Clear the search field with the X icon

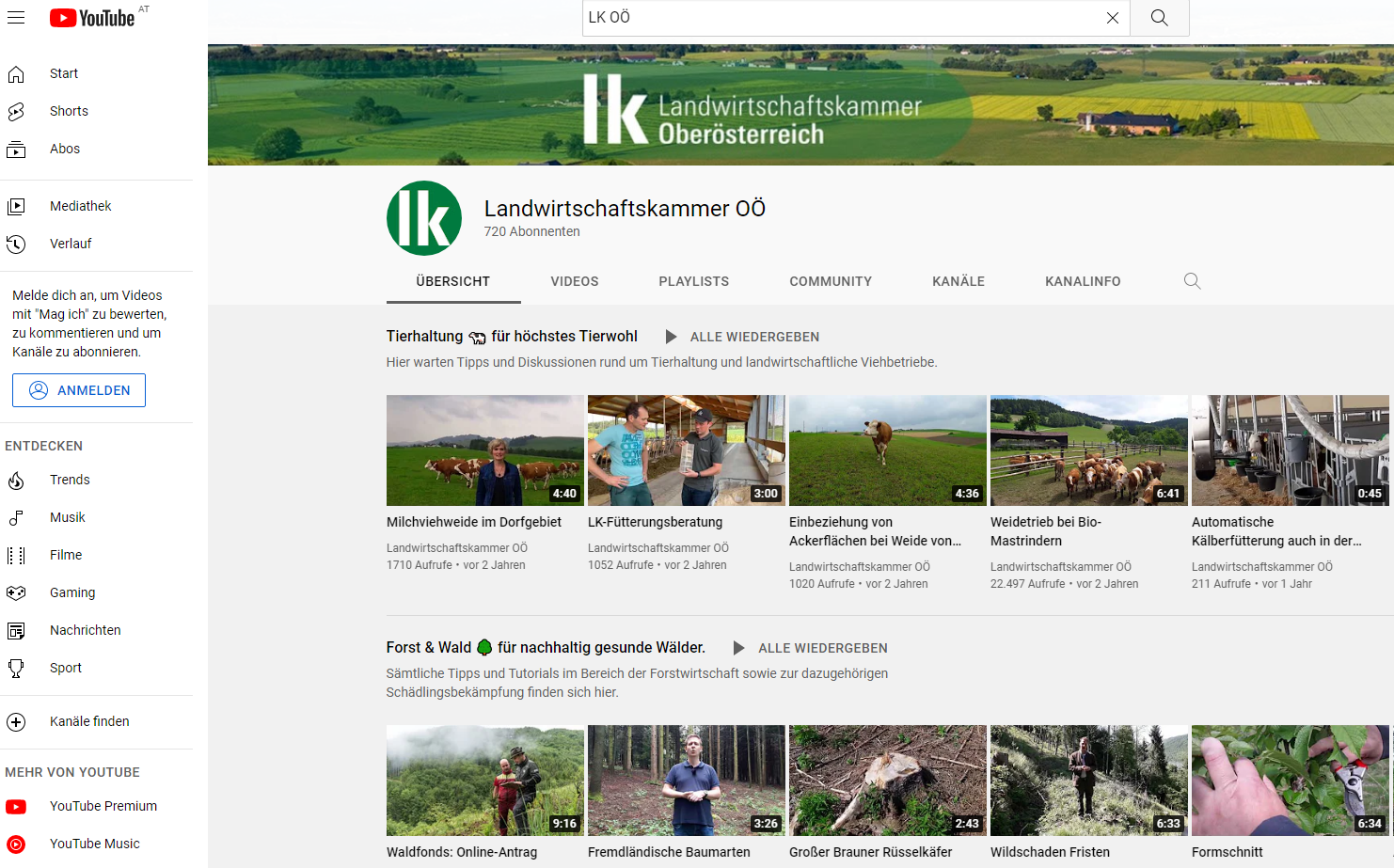coord(1112,18)
